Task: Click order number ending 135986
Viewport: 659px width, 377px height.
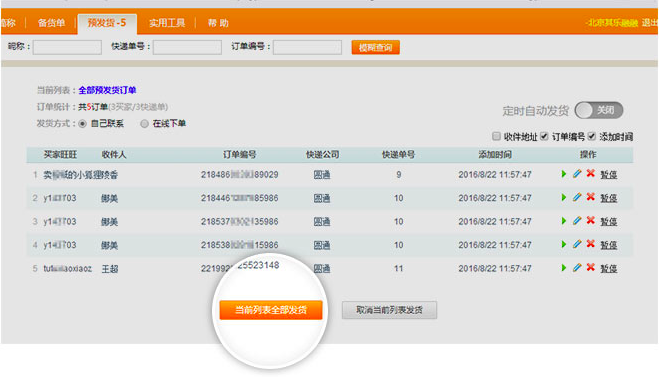Action: (240, 222)
